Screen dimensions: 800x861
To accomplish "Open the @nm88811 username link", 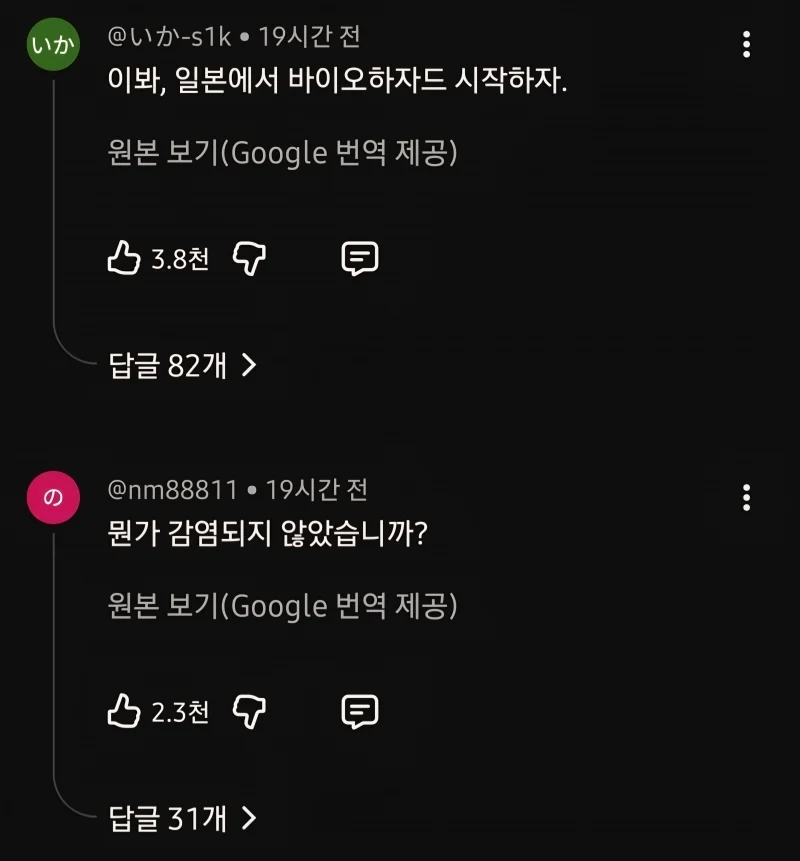I will (172, 490).
